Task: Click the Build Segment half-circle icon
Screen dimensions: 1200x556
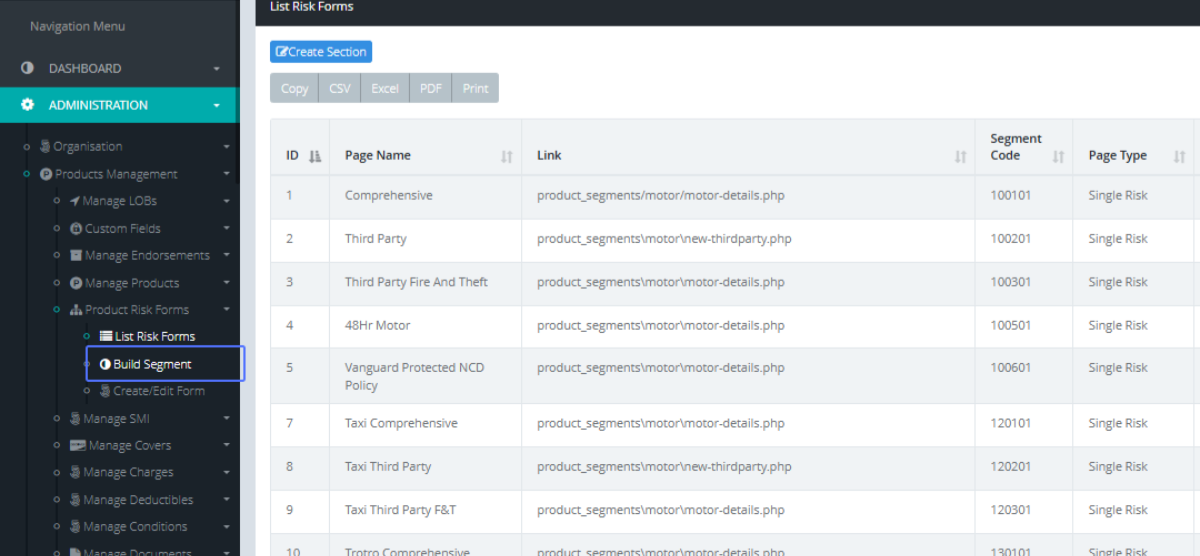Action: (x=105, y=365)
